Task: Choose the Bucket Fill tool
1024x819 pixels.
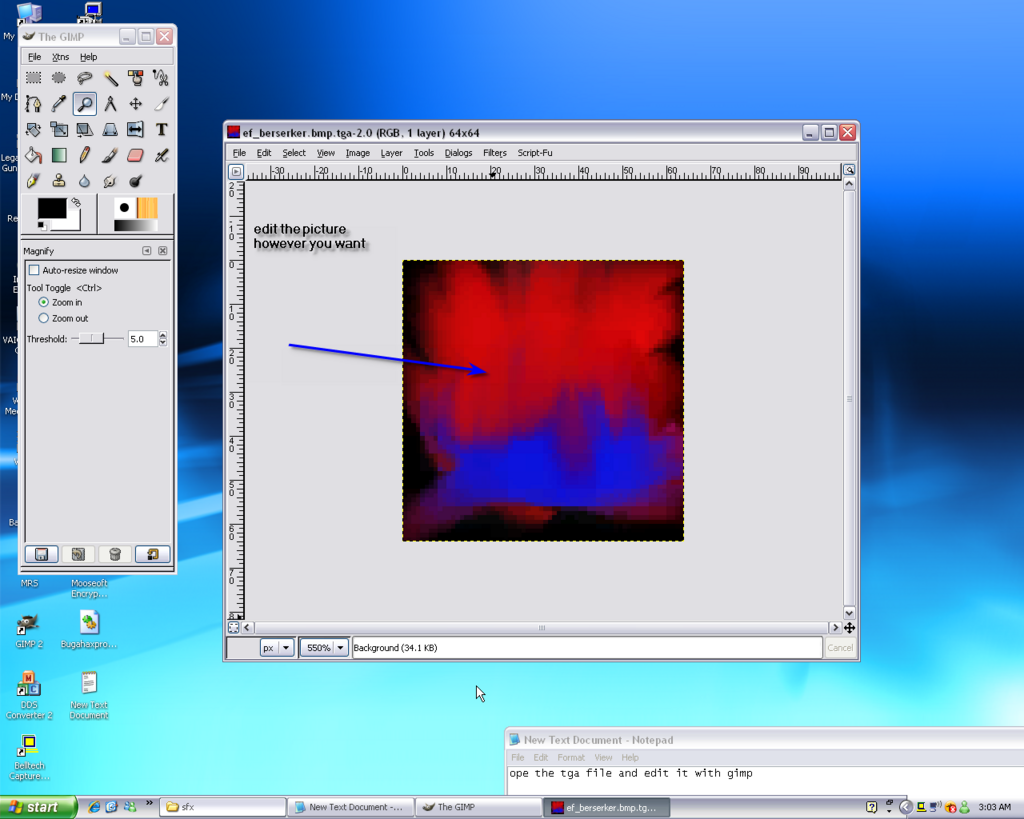Action: tap(33, 155)
